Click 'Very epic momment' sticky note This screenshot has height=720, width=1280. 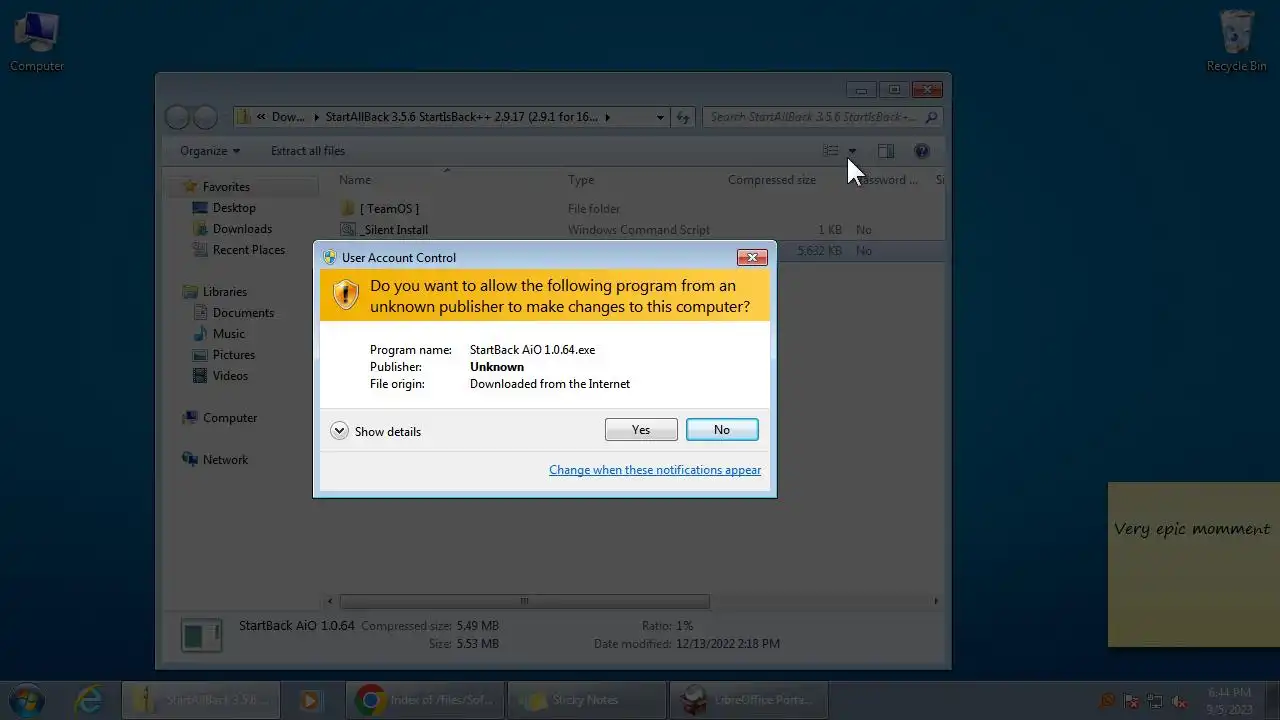pos(1193,565)
